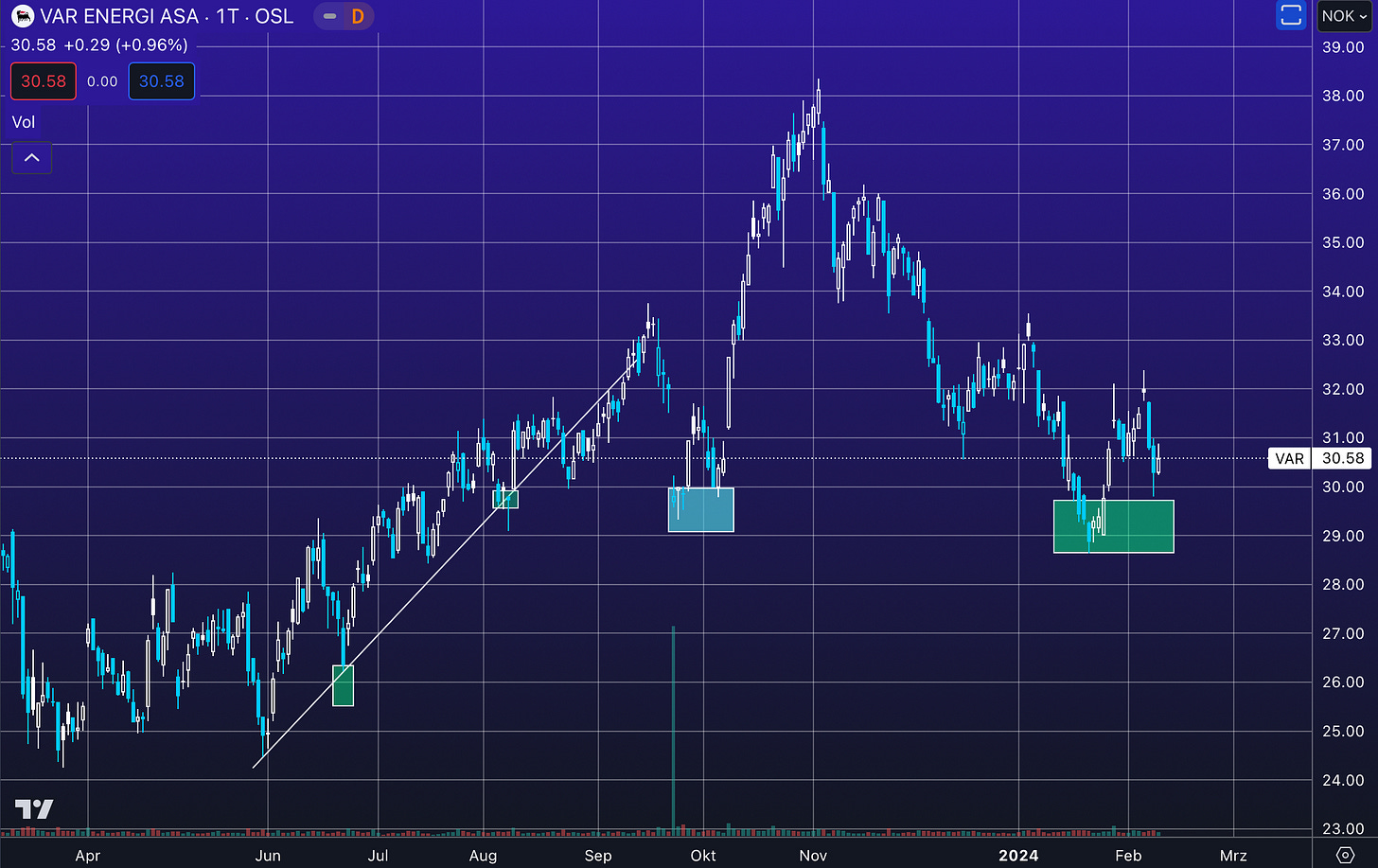Open the NOK currency dropdown

coord(1344,16)
